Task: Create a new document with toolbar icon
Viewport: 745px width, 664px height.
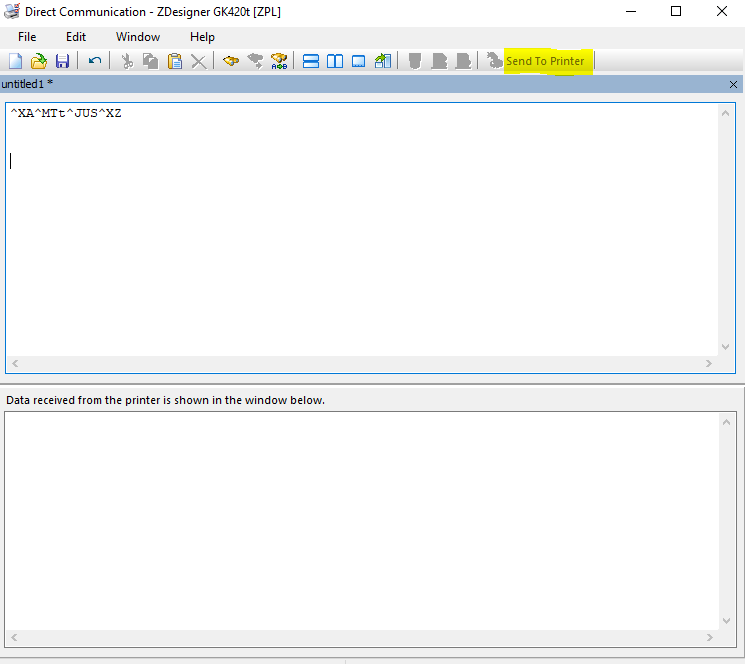Action: click(15, 61)
